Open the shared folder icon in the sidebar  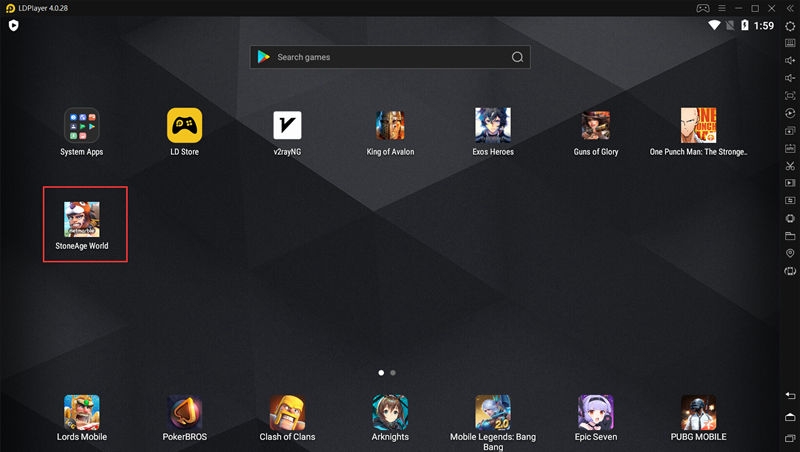tap(790, 236)
